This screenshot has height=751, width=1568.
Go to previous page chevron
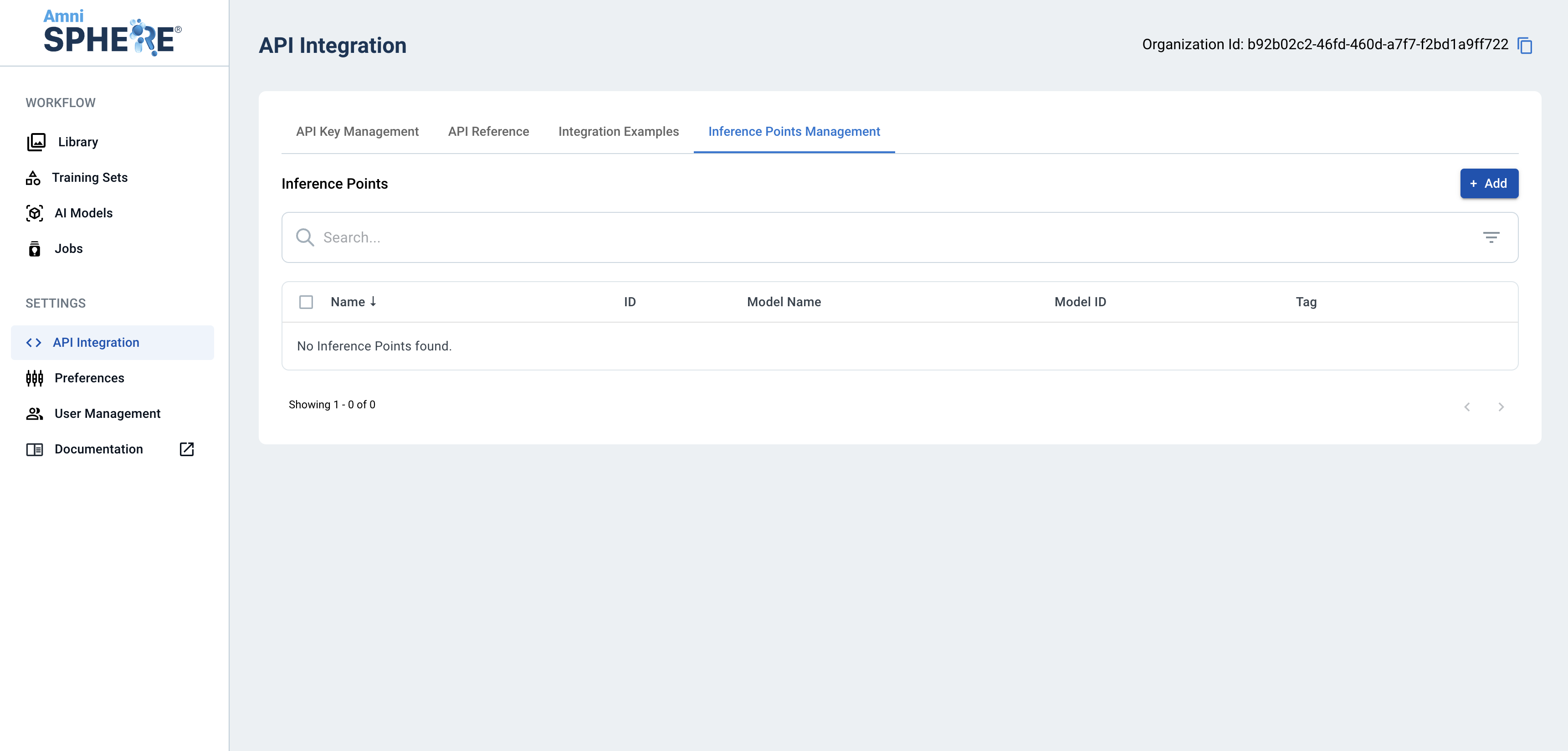tap(1467, 407)
